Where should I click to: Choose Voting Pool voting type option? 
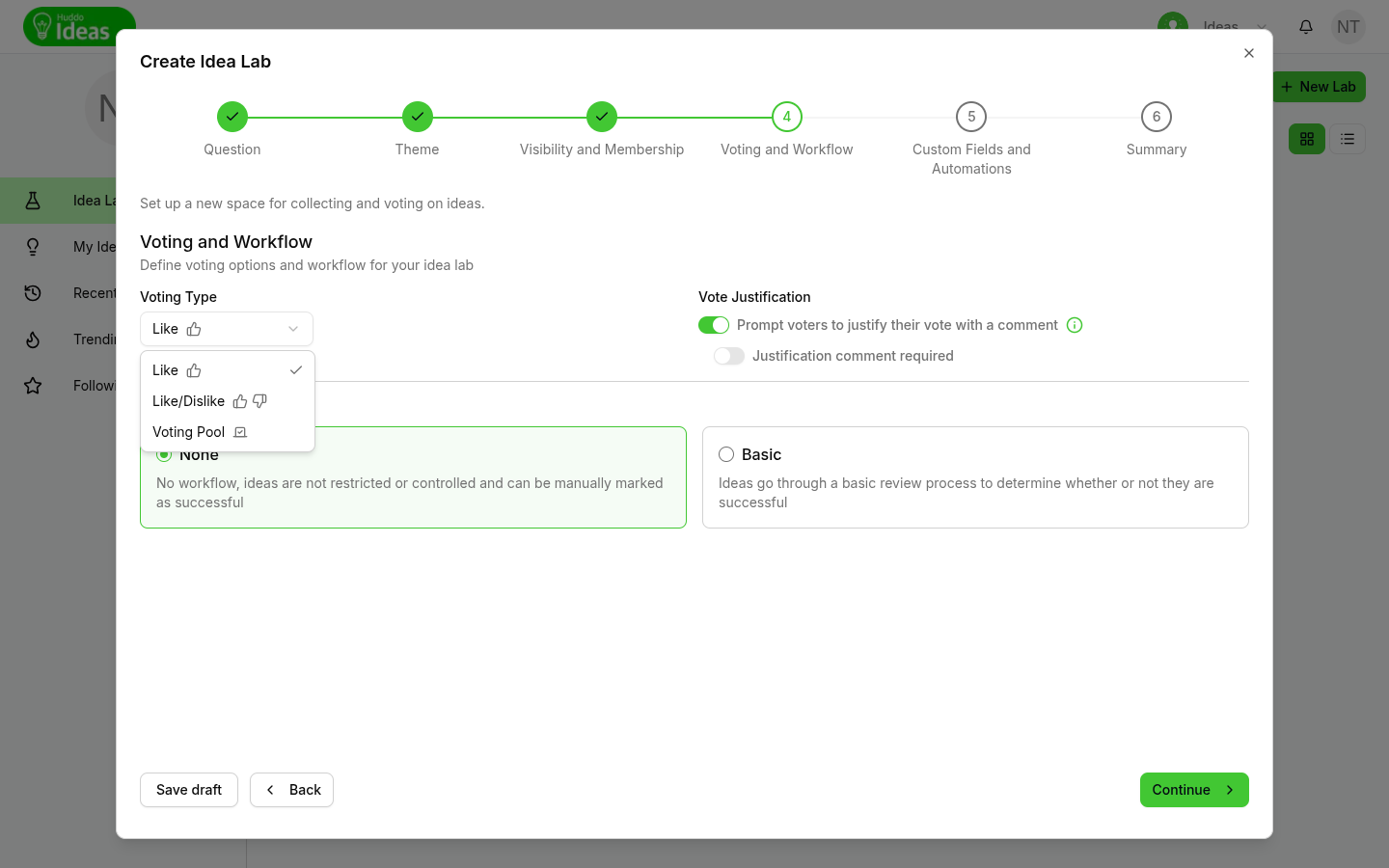228,432
